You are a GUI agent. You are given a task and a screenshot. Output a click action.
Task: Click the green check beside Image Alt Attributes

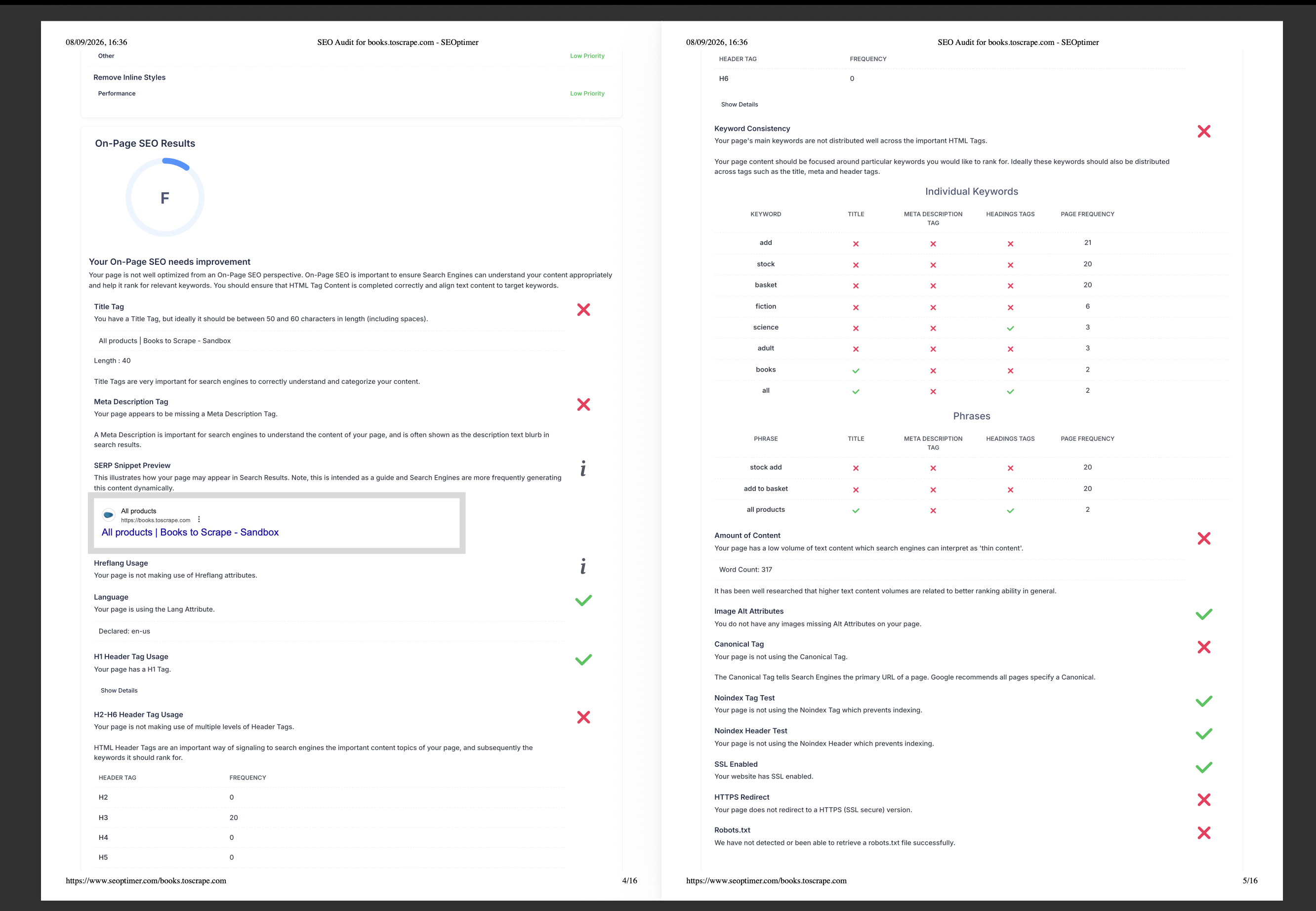click(x=1204, y=614)
